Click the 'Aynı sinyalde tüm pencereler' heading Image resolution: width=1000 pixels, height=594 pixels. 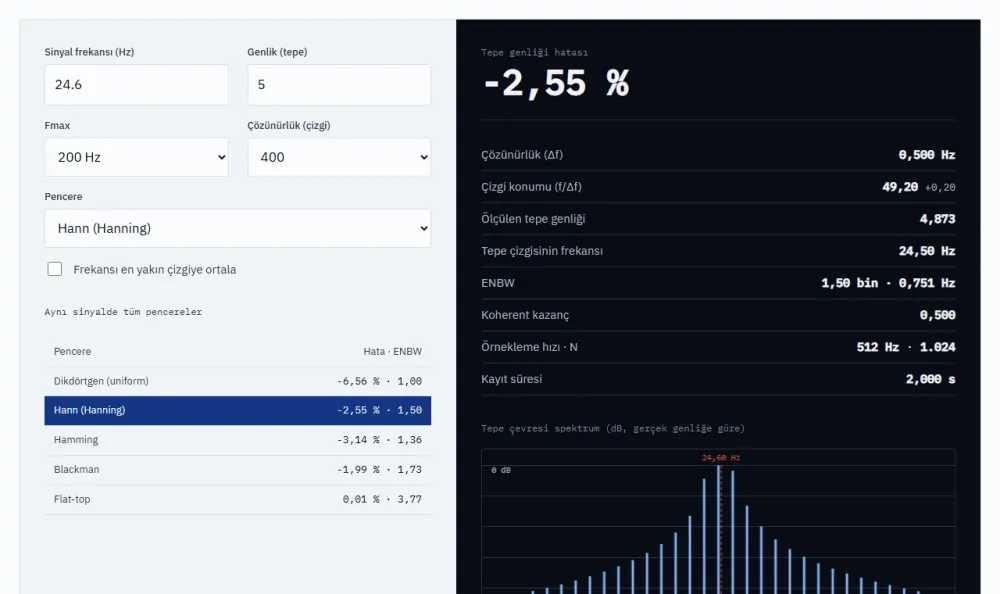point(123,312)
